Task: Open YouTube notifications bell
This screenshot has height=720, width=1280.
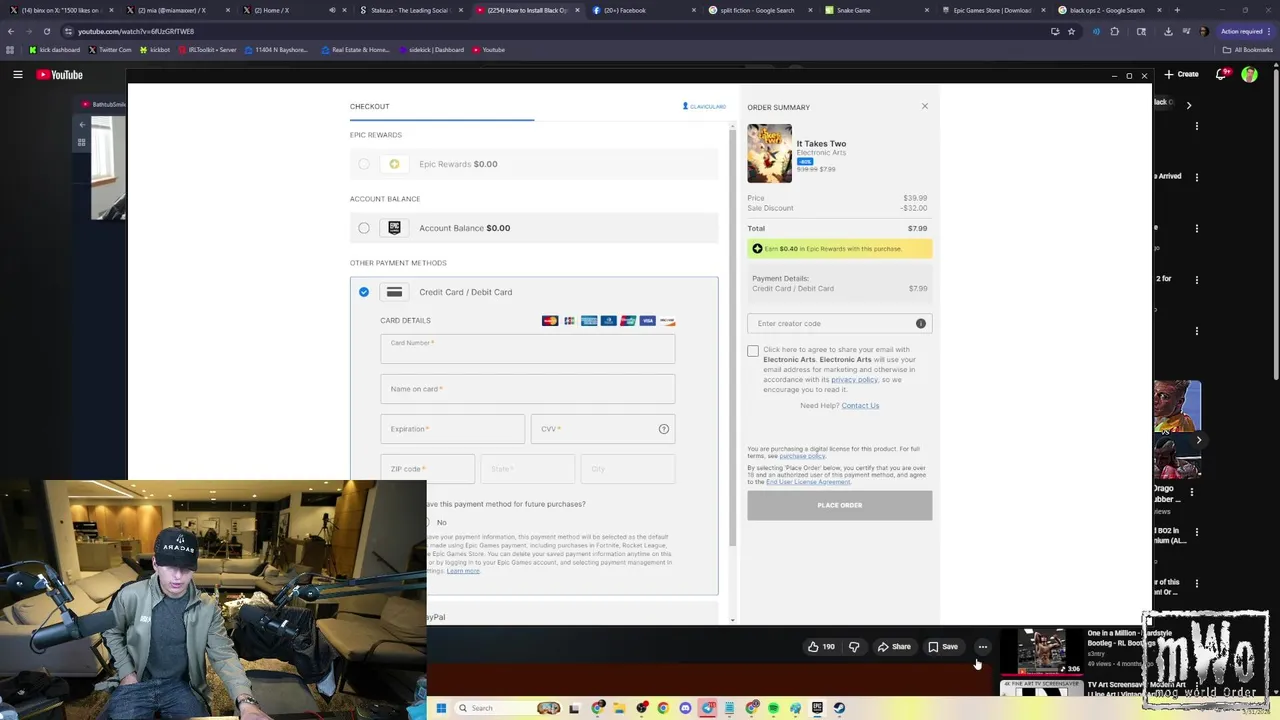Action: pos(1222,74)
